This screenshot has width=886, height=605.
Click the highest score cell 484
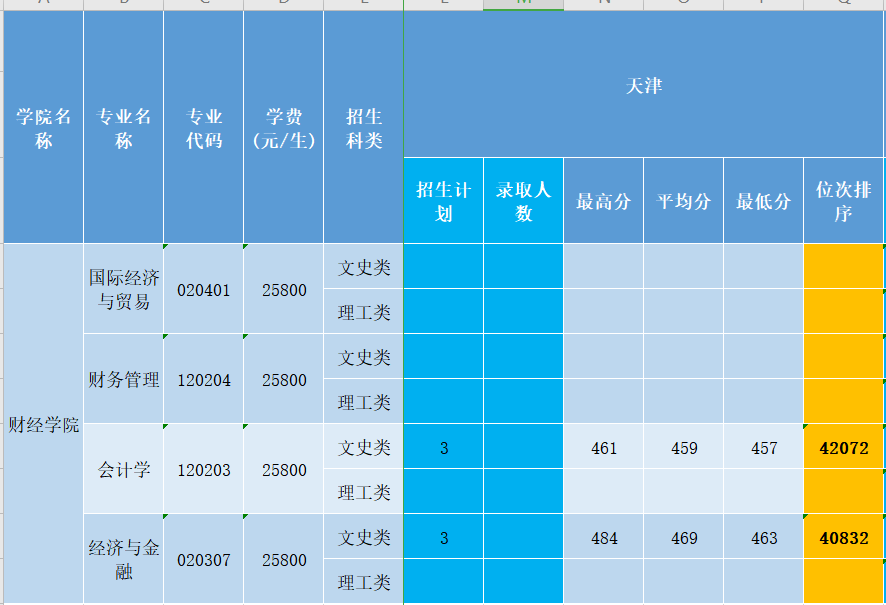[x=603, y=538]
